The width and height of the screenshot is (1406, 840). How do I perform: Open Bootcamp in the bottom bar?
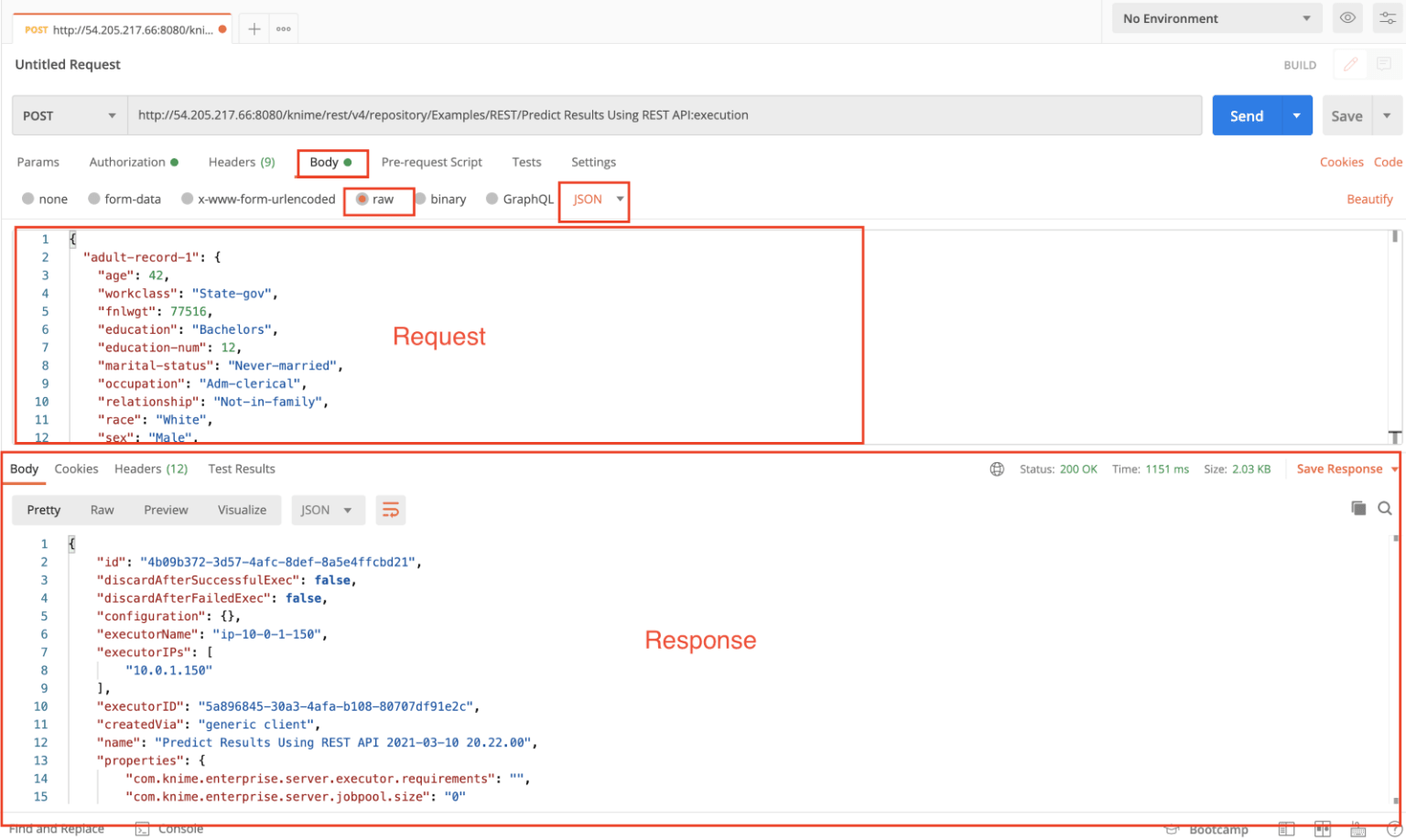(1206, 829)
